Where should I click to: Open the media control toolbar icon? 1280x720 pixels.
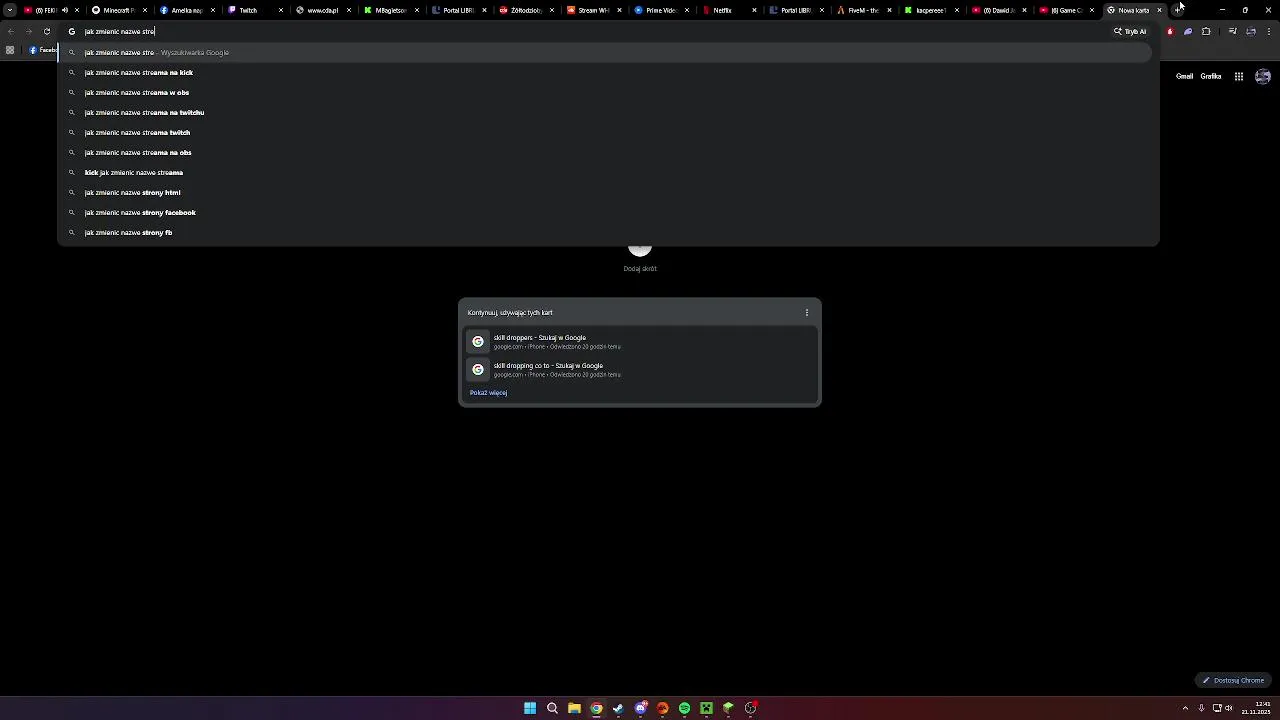pos(1232,31)
